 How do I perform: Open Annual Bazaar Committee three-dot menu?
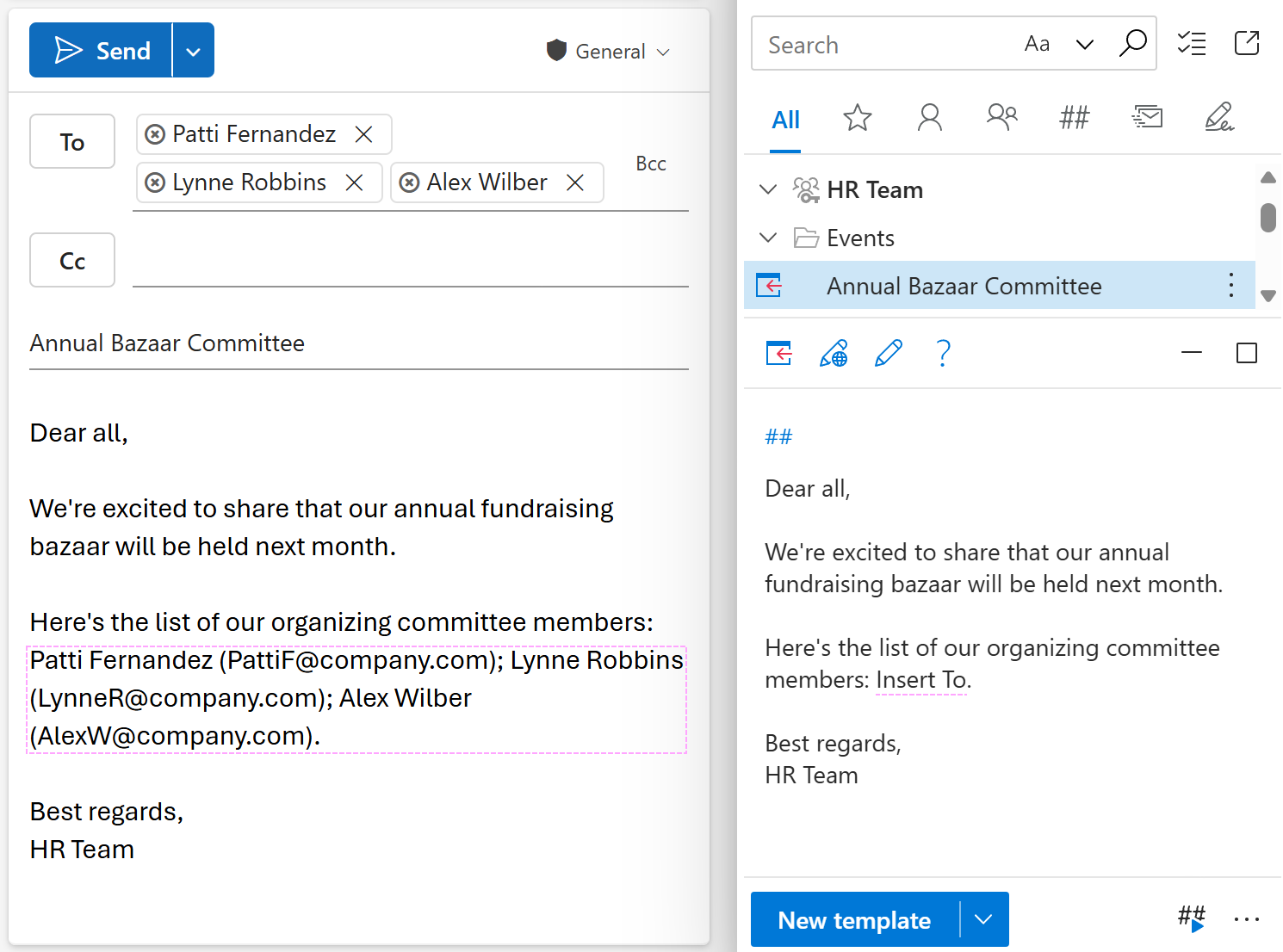tap(1231, 286)
